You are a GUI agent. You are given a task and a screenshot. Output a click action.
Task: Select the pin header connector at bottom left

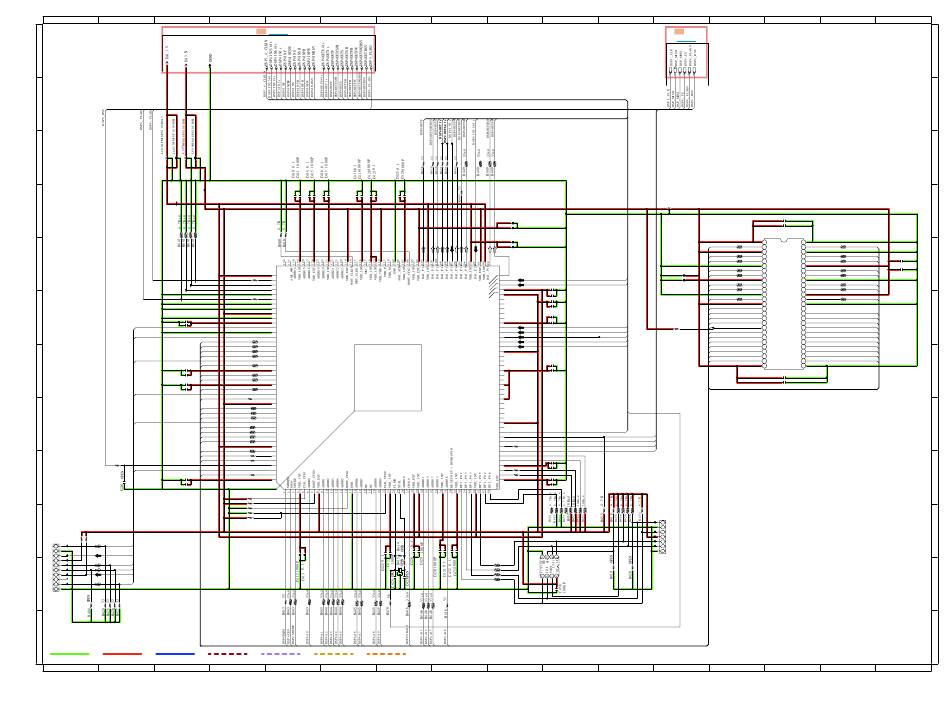click(x=56, y=568)
